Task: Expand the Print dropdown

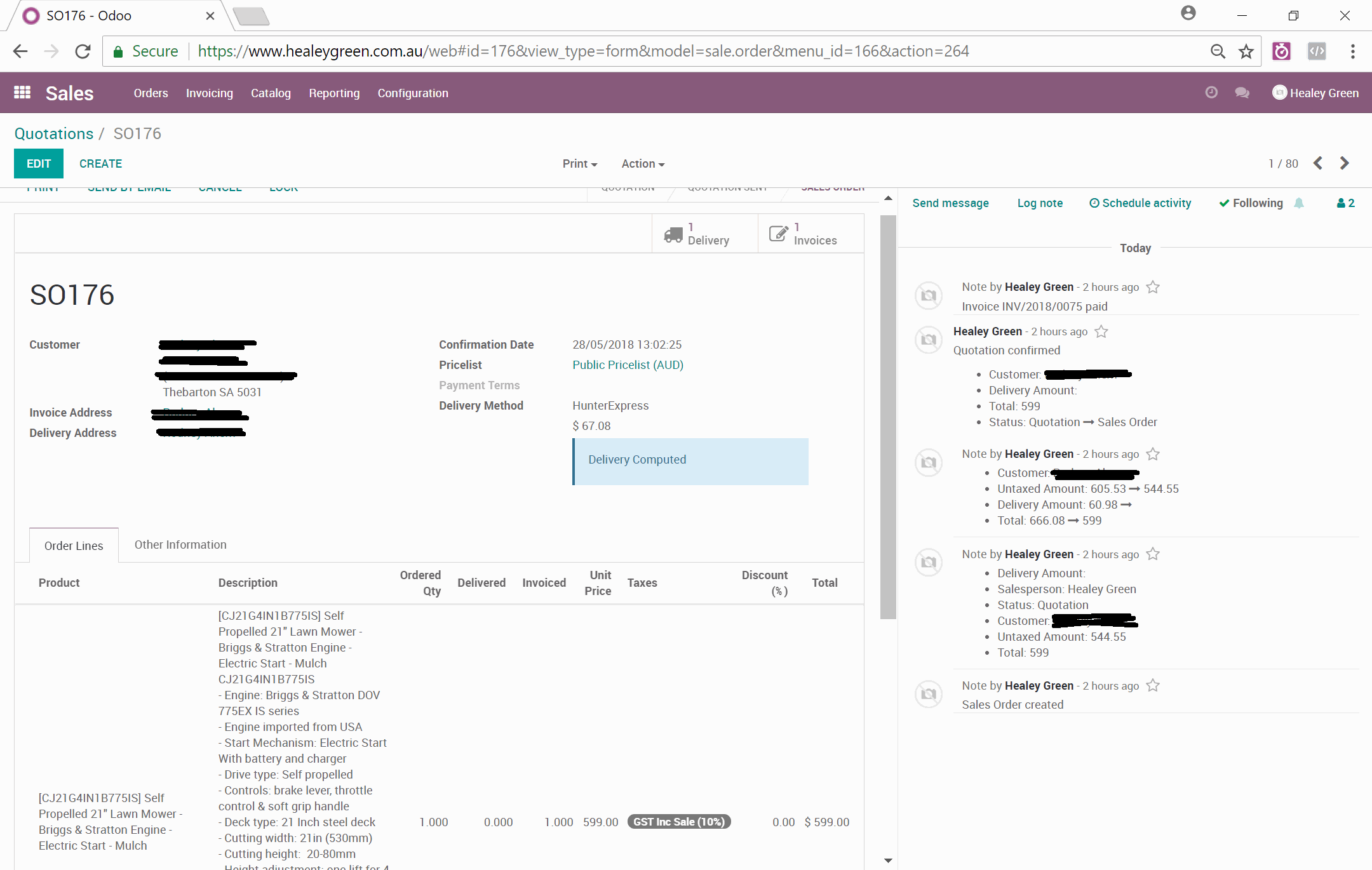Action: tap(580, 164)
